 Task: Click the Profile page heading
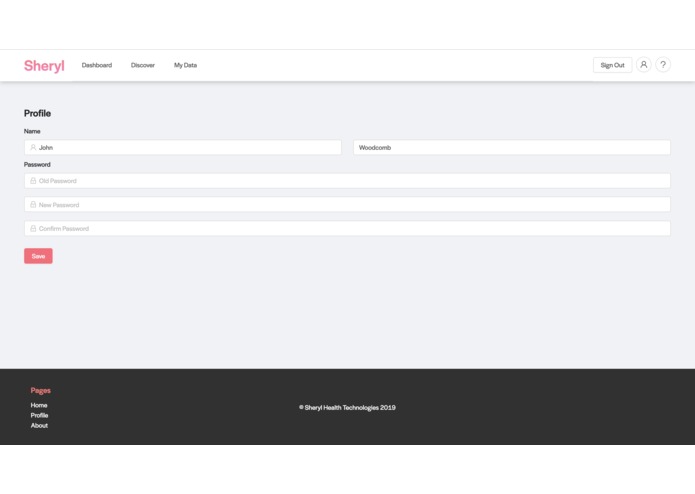coord(37,113)
